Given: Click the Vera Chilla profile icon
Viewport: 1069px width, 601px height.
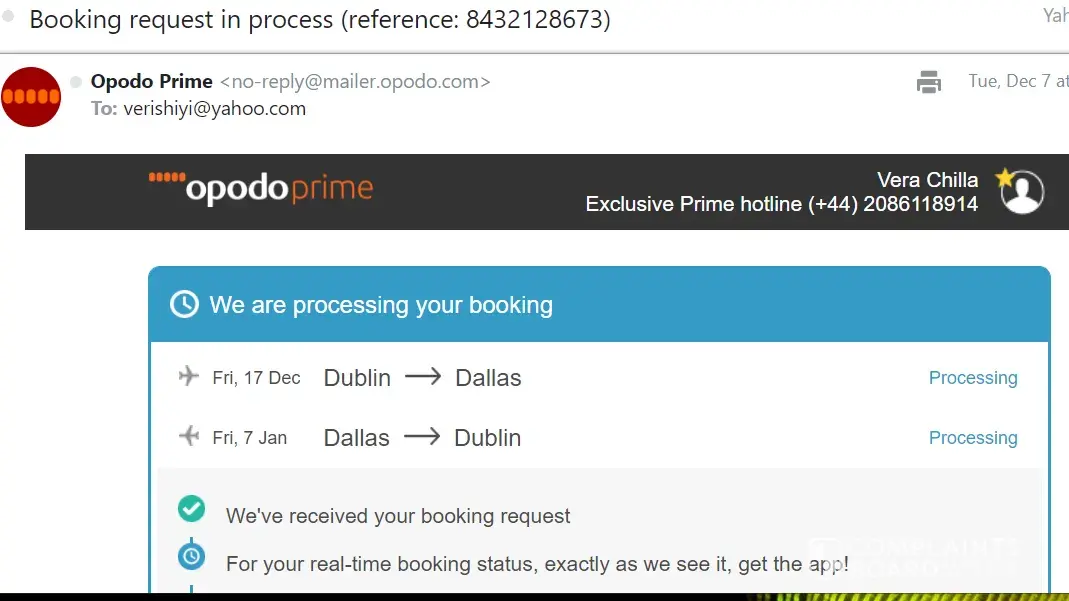Looking at the screenshot, I should (1021, 192).
